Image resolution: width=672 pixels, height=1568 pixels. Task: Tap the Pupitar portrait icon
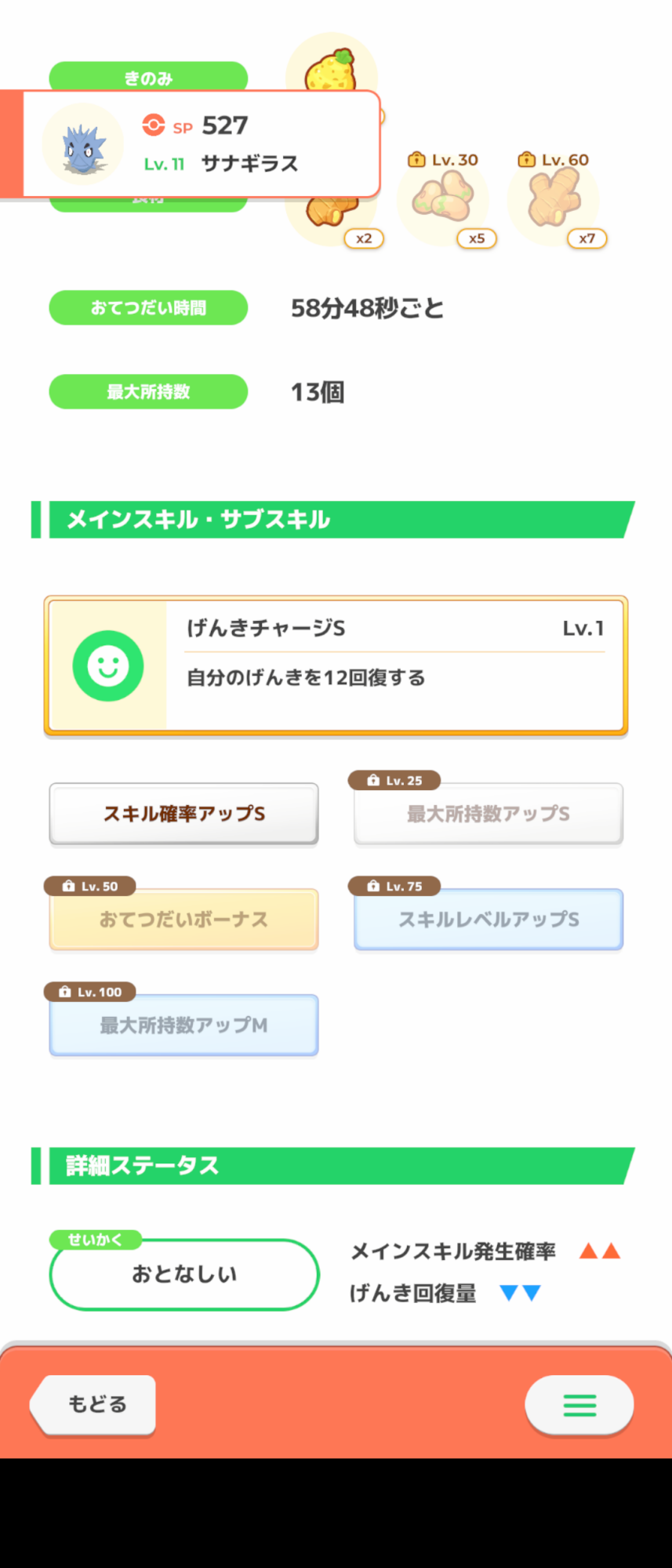click(x=83, y=145)
